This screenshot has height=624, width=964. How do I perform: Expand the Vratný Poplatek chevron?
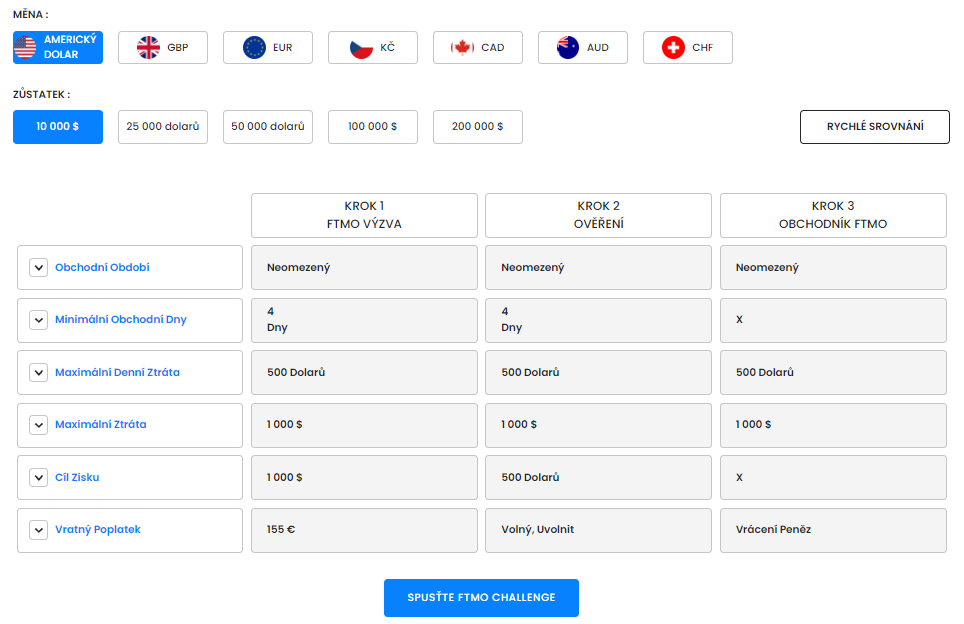(x=38, y=530)
